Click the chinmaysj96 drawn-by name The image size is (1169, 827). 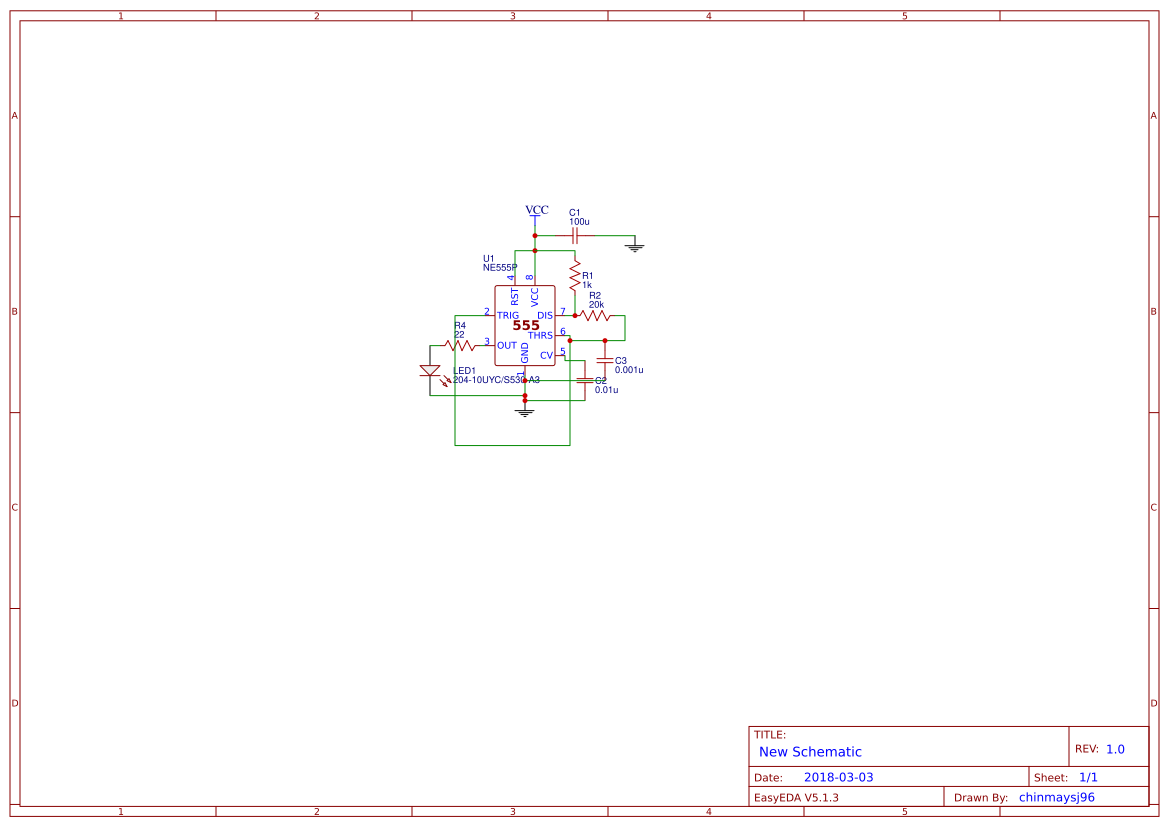1055,796
